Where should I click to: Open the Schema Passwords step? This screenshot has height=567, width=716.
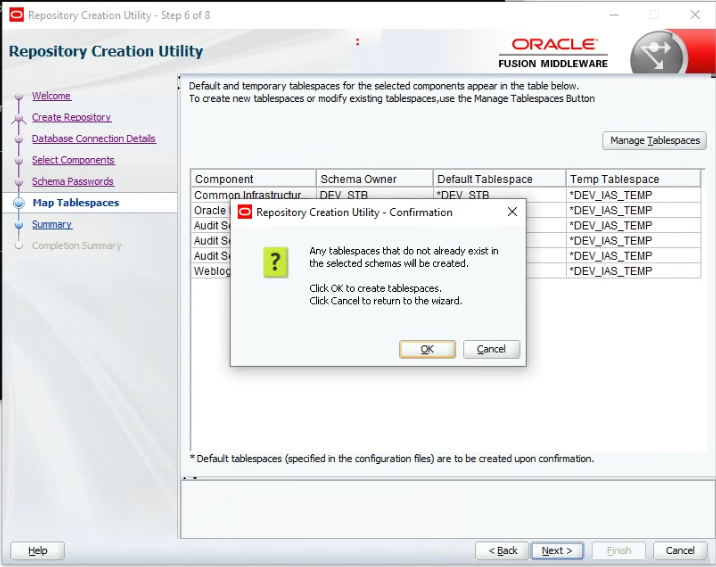[73, 182]
